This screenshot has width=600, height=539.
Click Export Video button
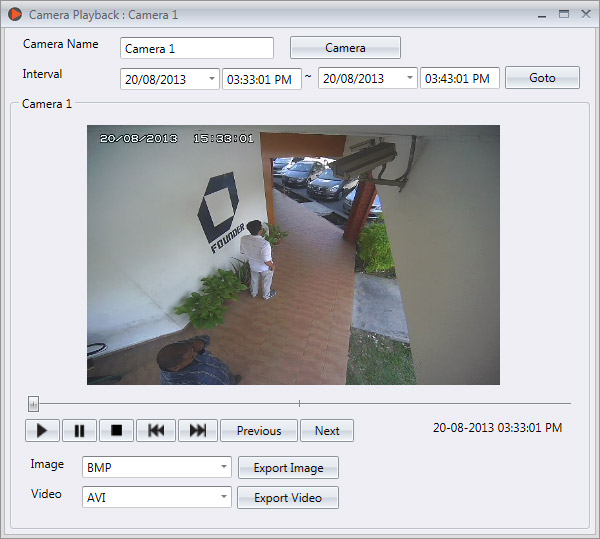[x=288, y=498]
